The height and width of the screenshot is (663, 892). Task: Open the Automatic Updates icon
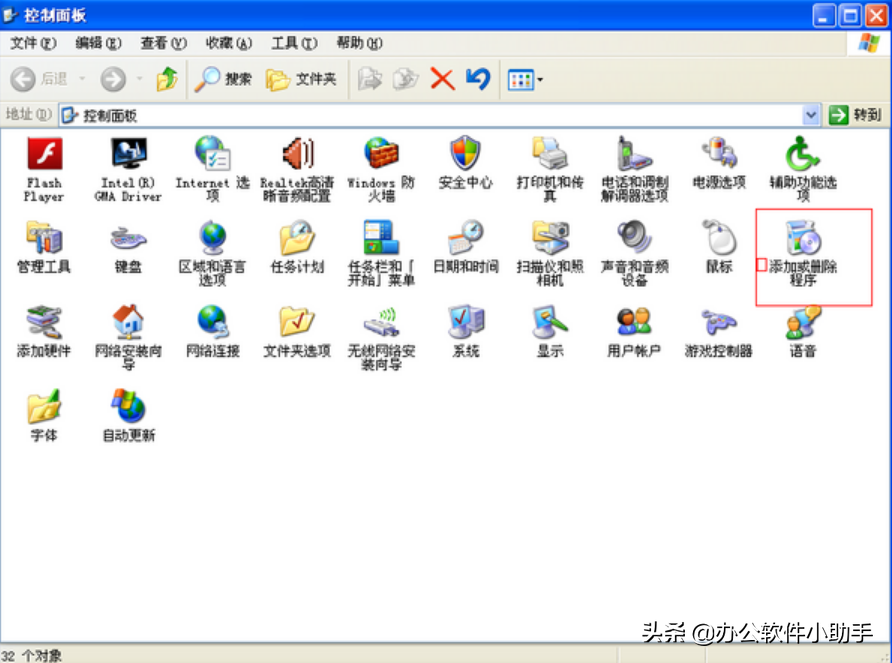click(x=128, y=409)
